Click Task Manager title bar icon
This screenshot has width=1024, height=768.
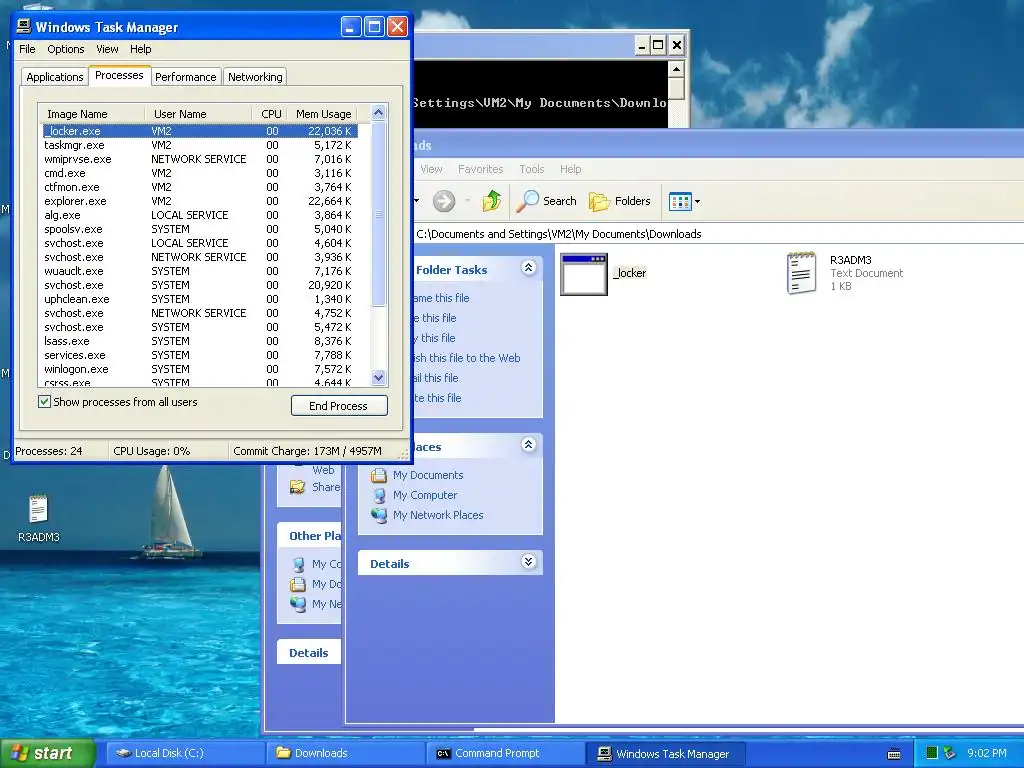click(x=24, y=26)
